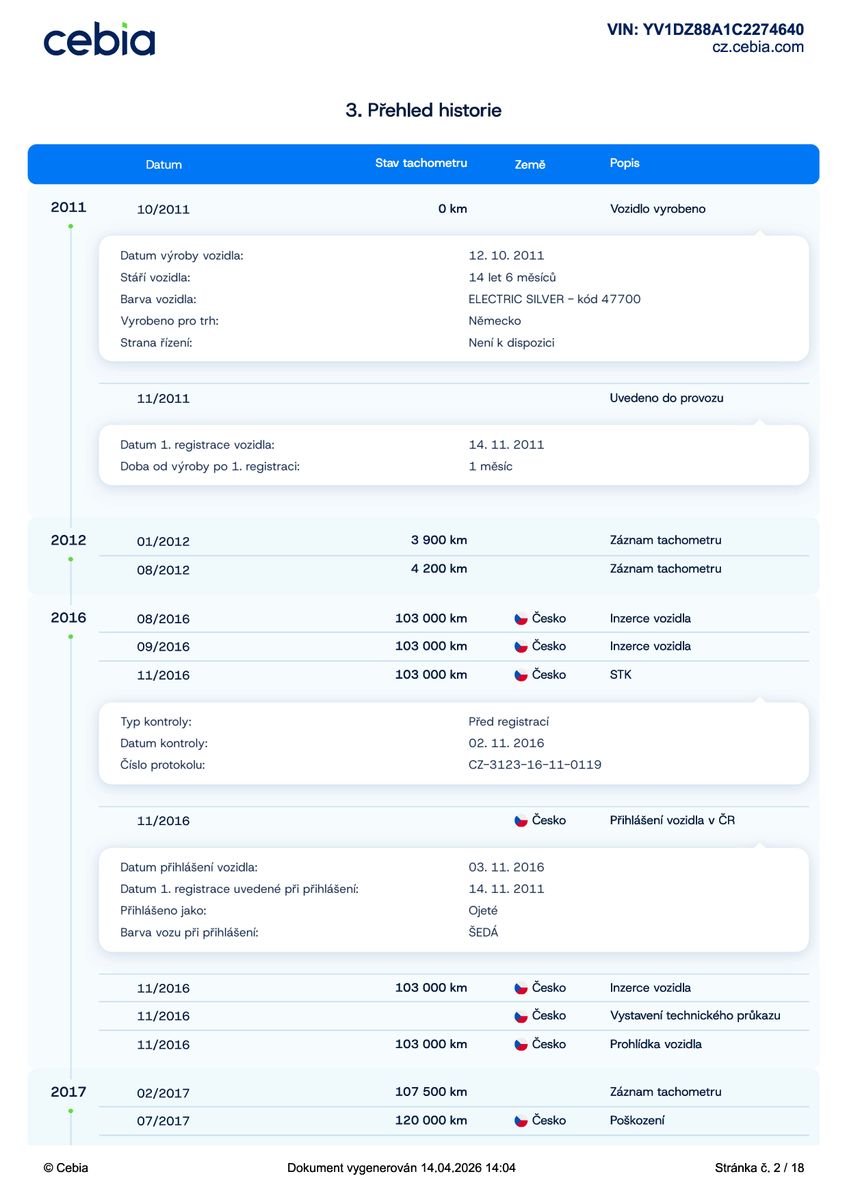Select the green timeline dot under 2011
Screen dimensions: 847x1200
[70, 227]
